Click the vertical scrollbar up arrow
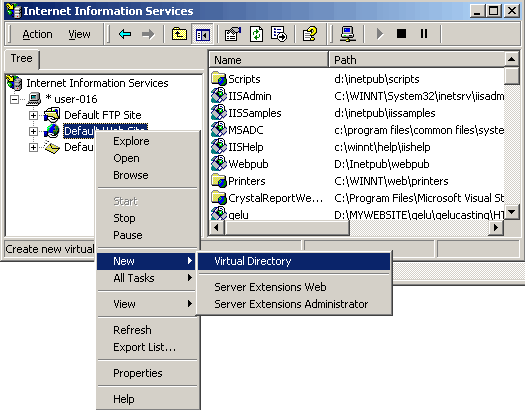The image size is (525, 410). [x=511, y=60]
